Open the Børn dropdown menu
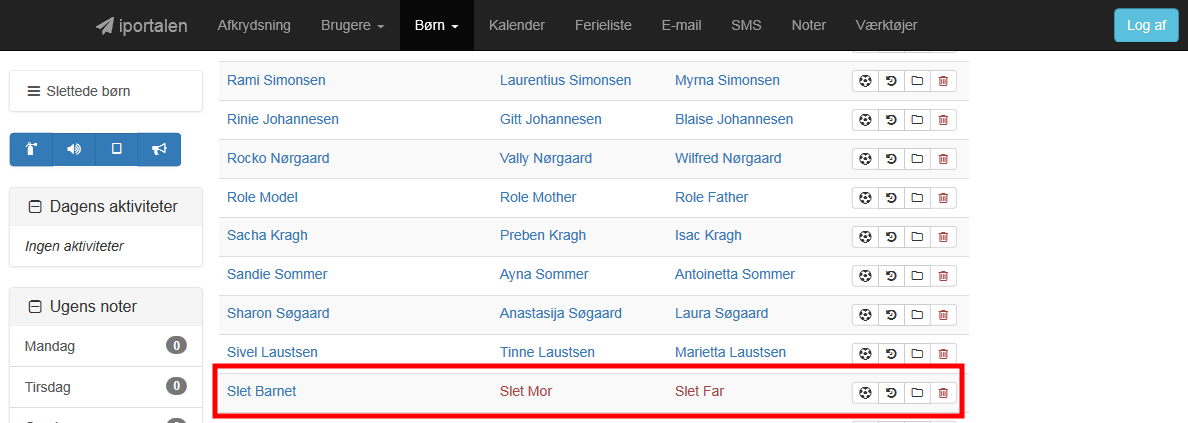The height and width of the screenshot is (423, 1188). [437, 25]
